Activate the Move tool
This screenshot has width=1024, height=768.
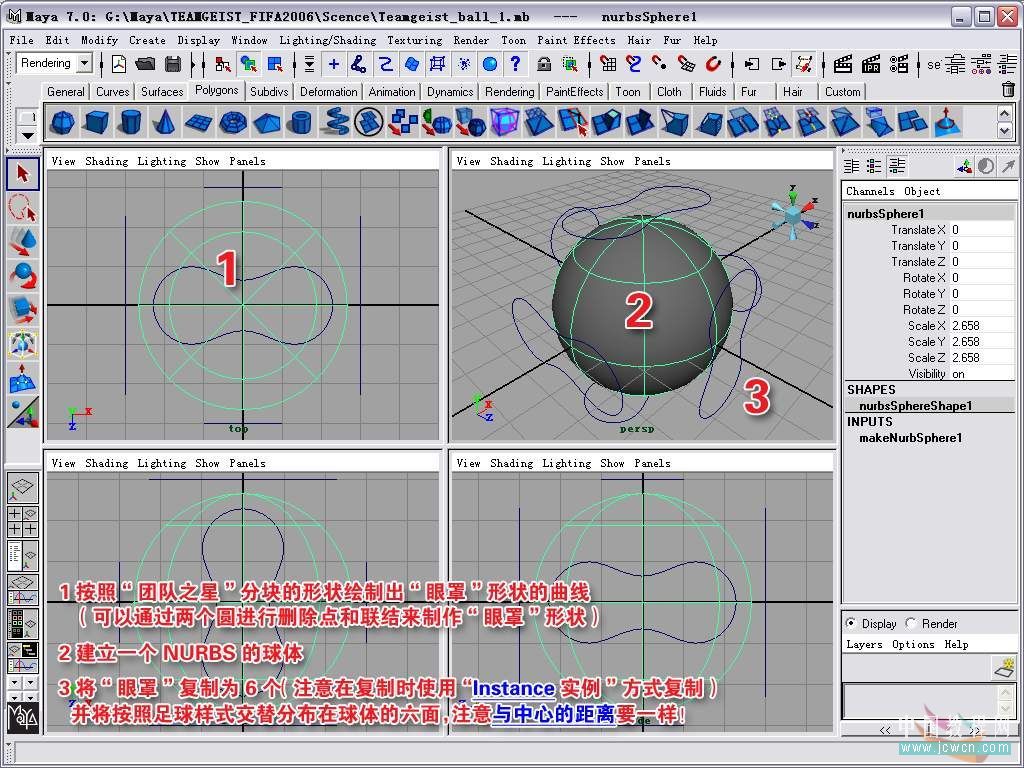[x=23, y=242]
